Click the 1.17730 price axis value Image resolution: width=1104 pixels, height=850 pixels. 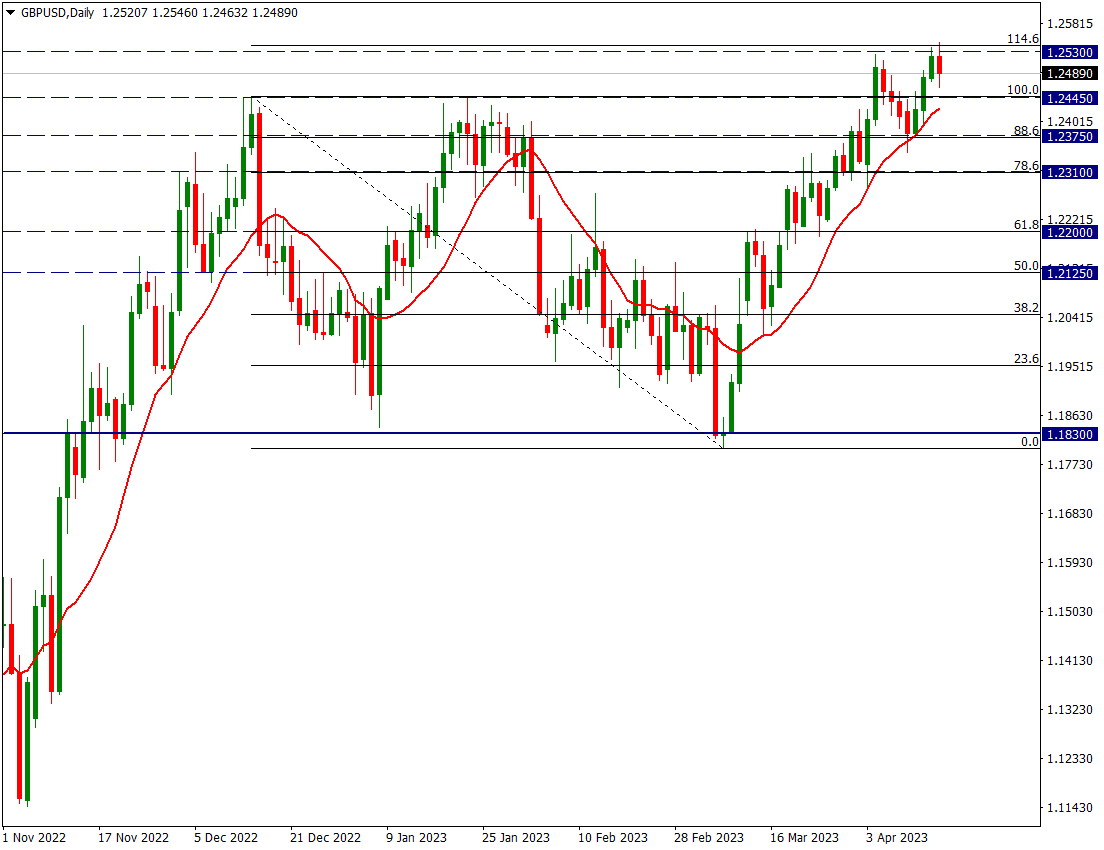(x=1070, y=465)
